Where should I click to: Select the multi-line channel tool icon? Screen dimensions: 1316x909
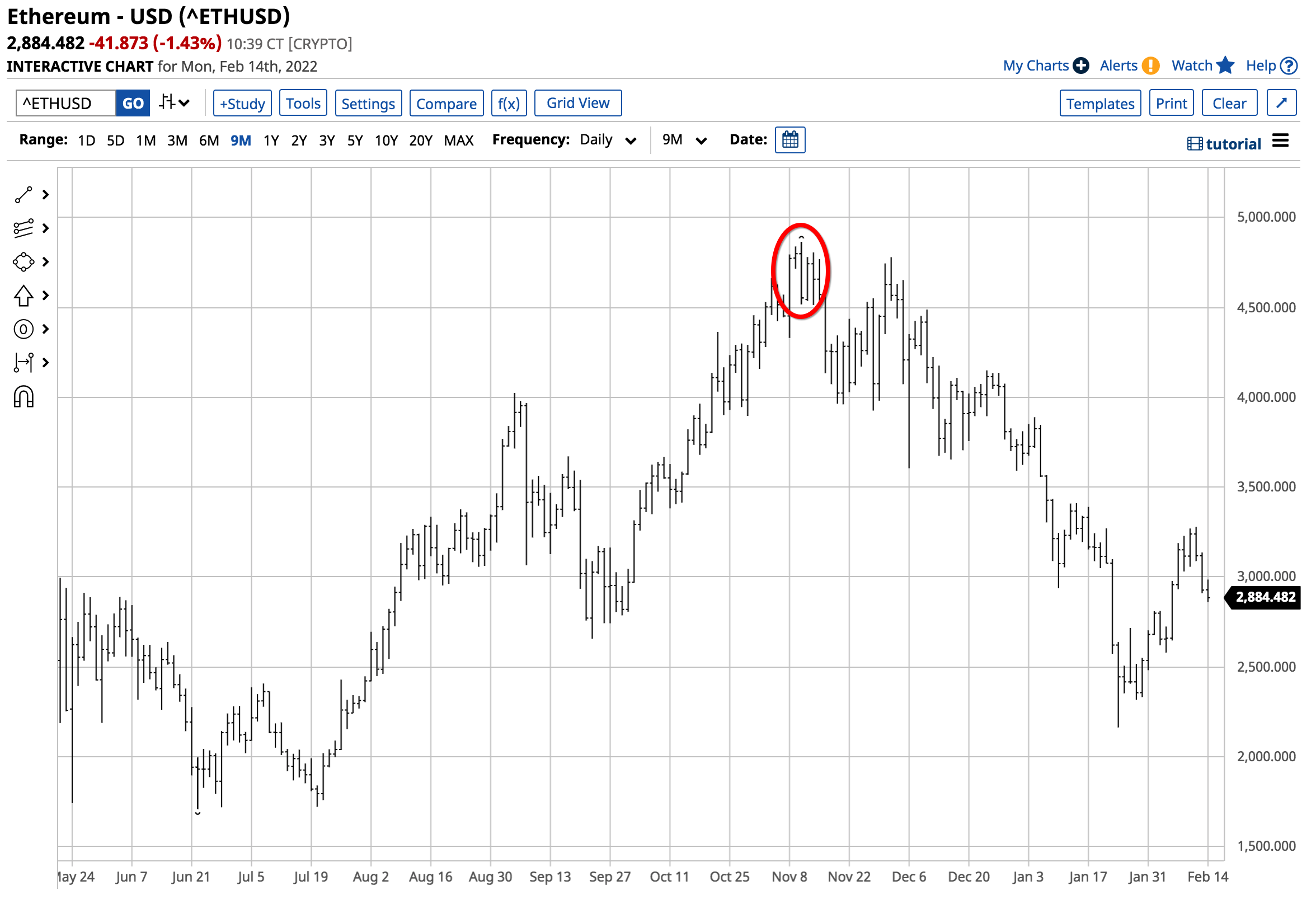tap(23, 228)
